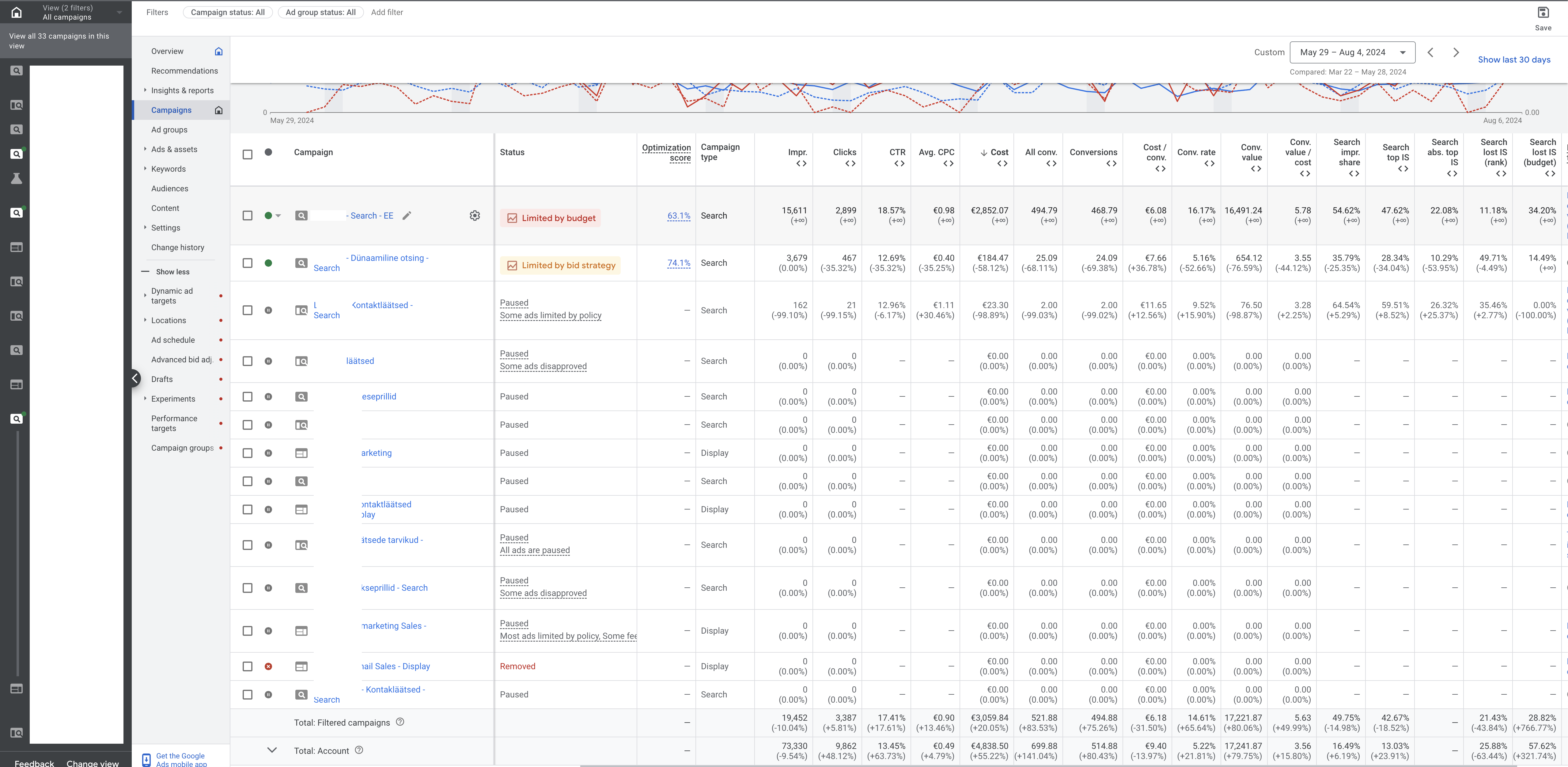Click Show last 30 days link
The image size is (1568, 767).
point(1514,60)
